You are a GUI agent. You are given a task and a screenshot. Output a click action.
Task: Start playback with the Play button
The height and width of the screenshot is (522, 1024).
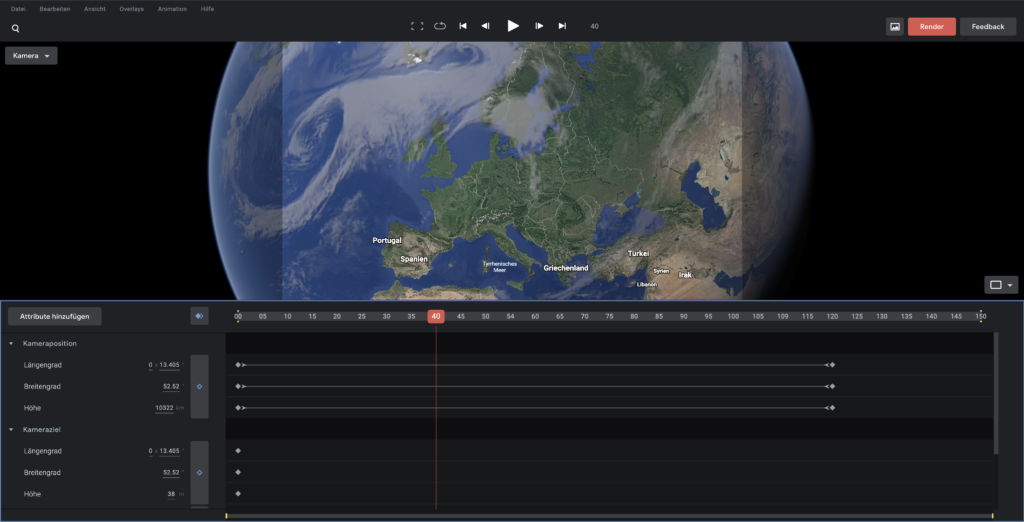[513, 26]
